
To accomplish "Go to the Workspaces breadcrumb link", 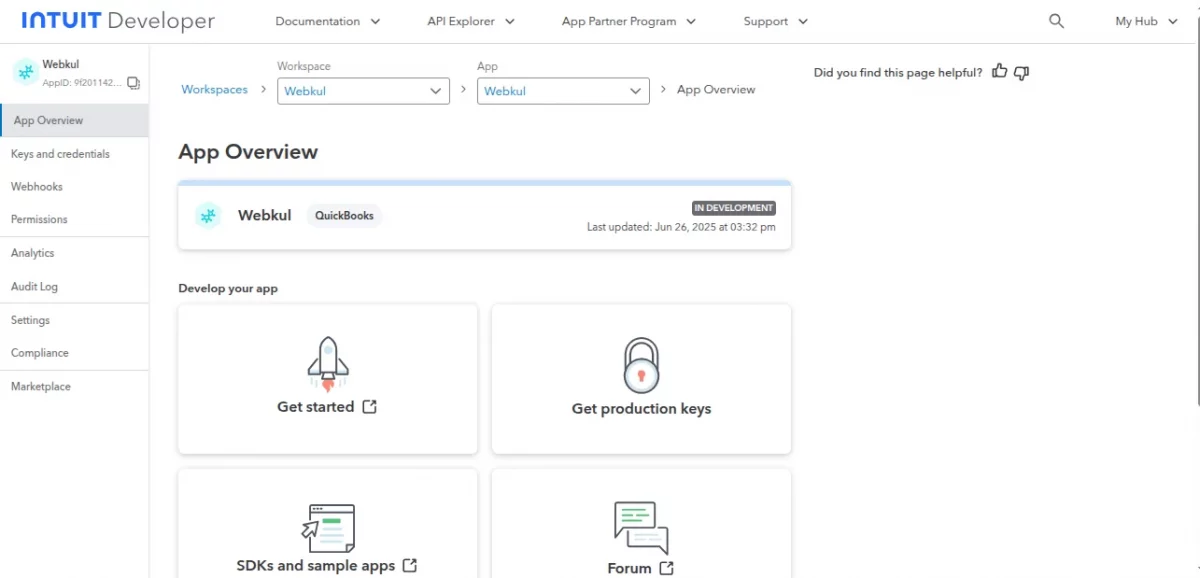I will tap(214, 89).
